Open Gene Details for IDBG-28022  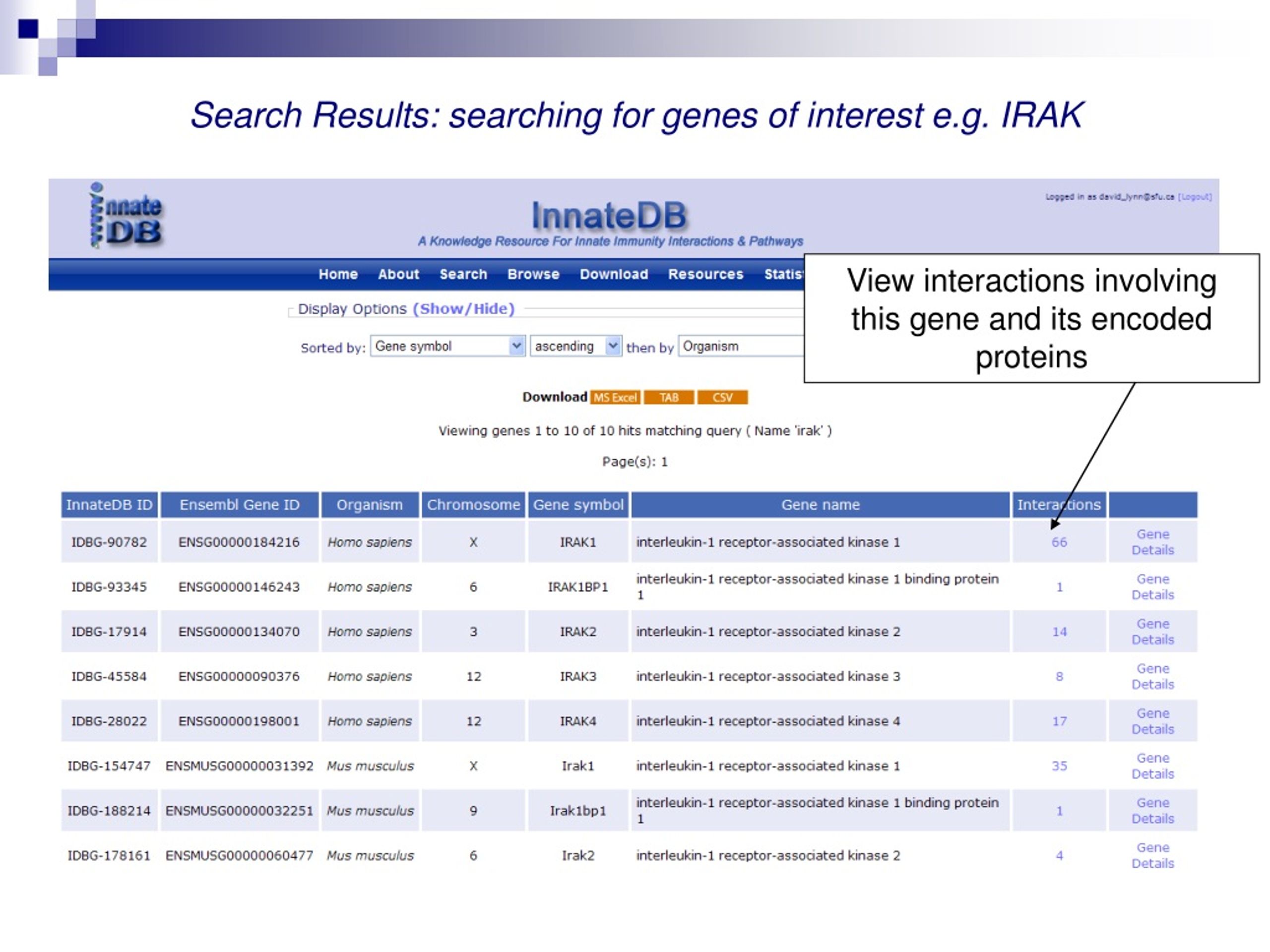1153,721
